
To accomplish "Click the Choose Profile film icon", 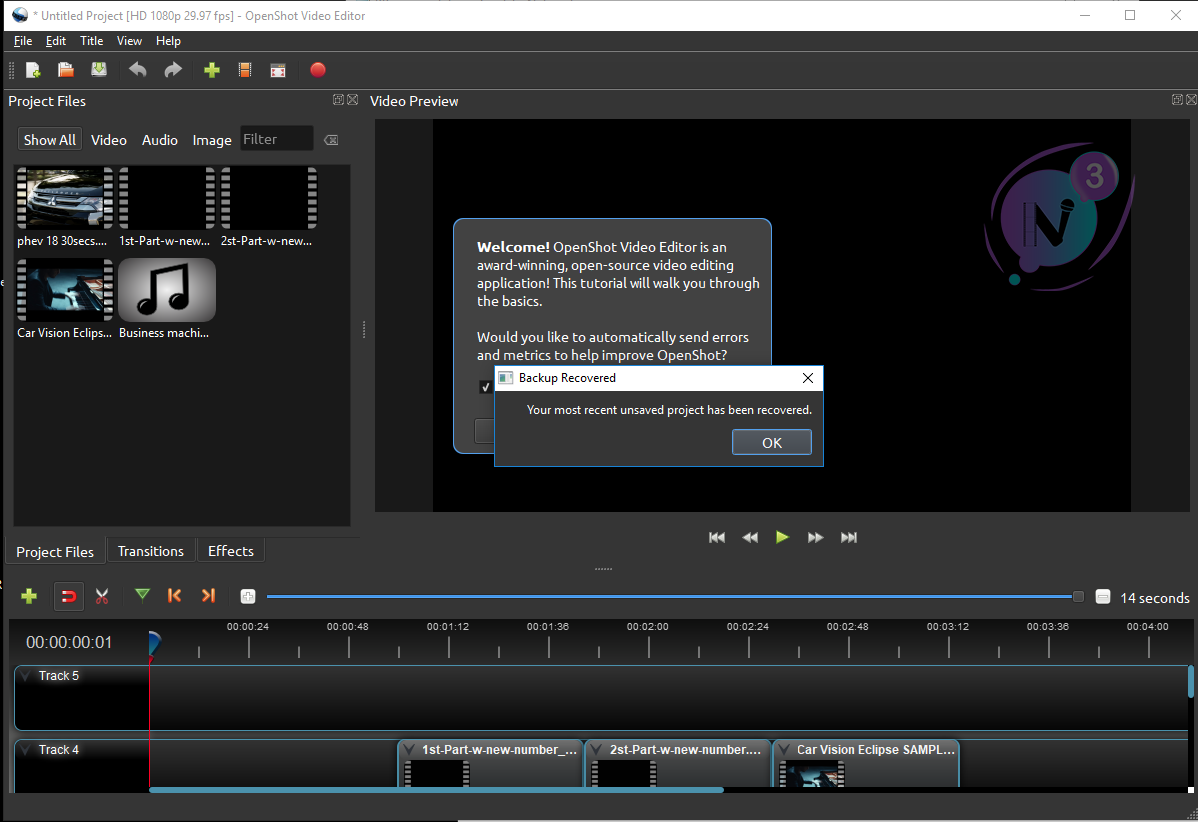I will click(x=245, y=70).
